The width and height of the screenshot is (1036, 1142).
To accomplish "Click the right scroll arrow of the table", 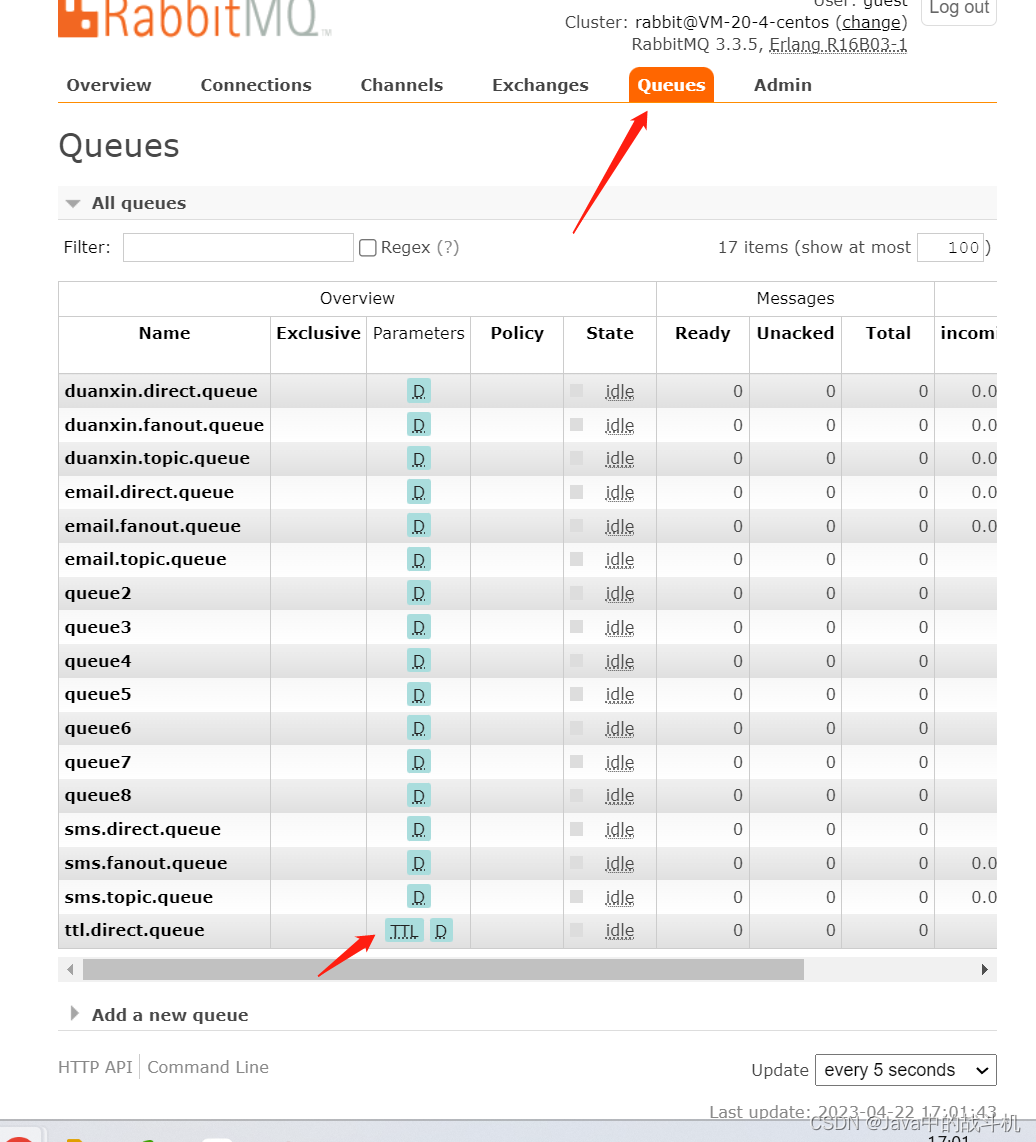I will 985,969.
